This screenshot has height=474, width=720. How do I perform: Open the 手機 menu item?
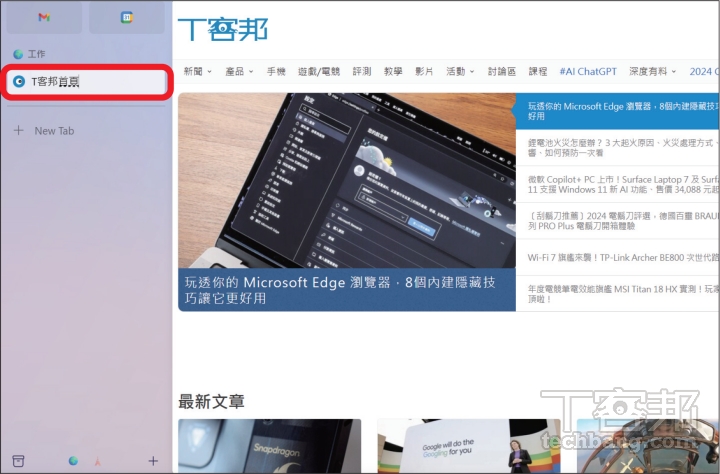point(276,72)
